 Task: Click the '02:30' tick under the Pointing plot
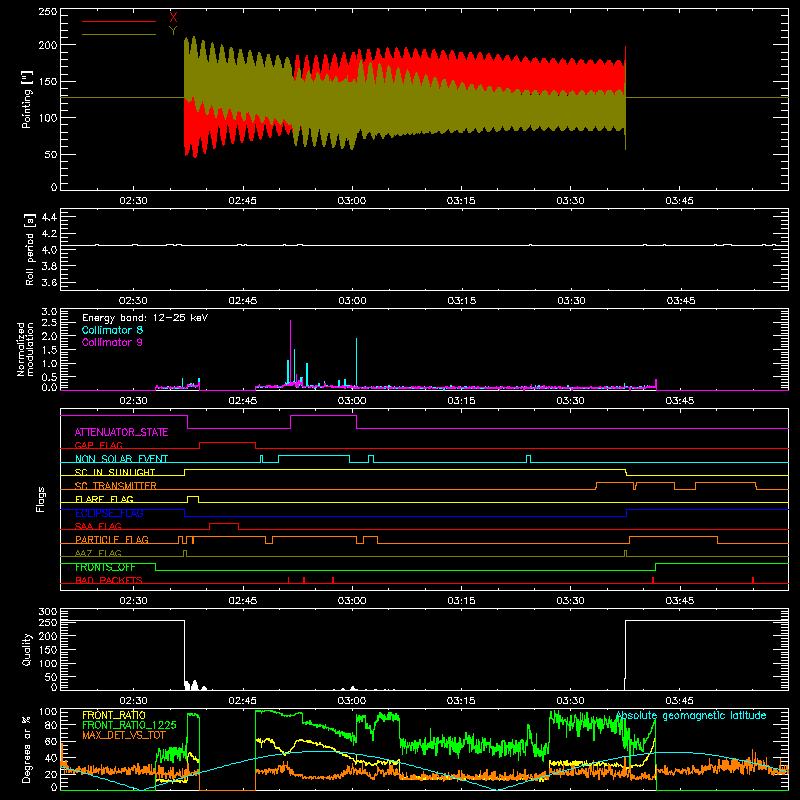[x=133, y=201]
